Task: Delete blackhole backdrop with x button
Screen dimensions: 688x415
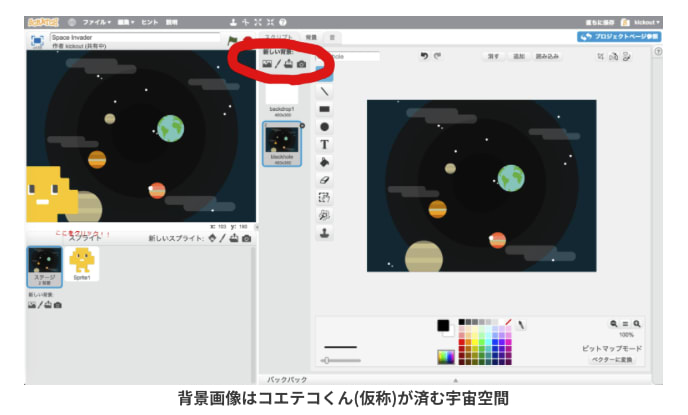Action: pos(302,126)
